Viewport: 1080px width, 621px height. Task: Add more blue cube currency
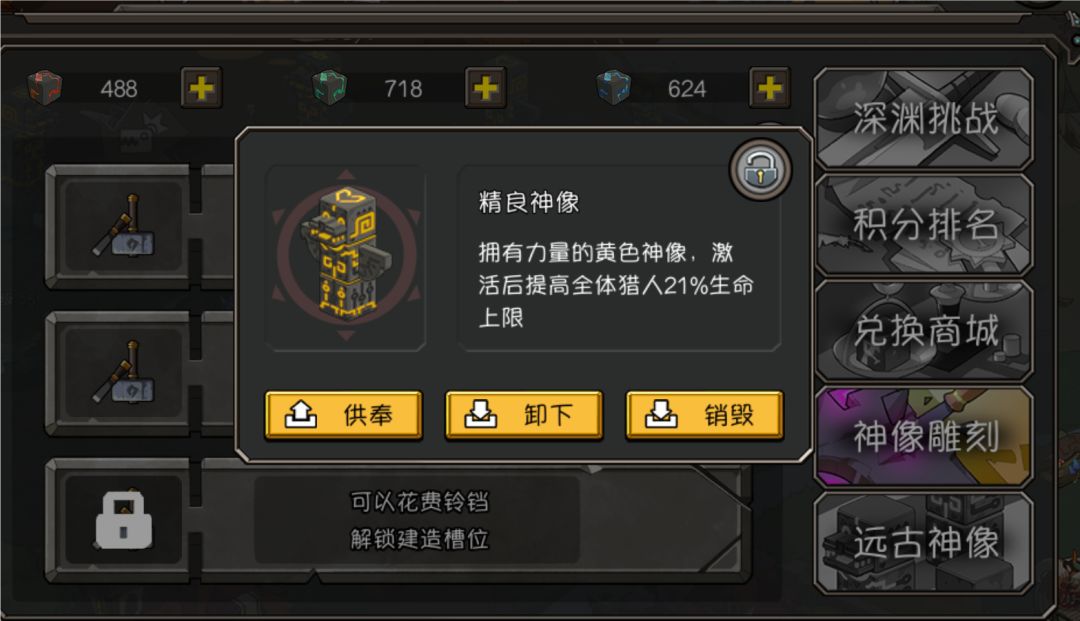769,88
